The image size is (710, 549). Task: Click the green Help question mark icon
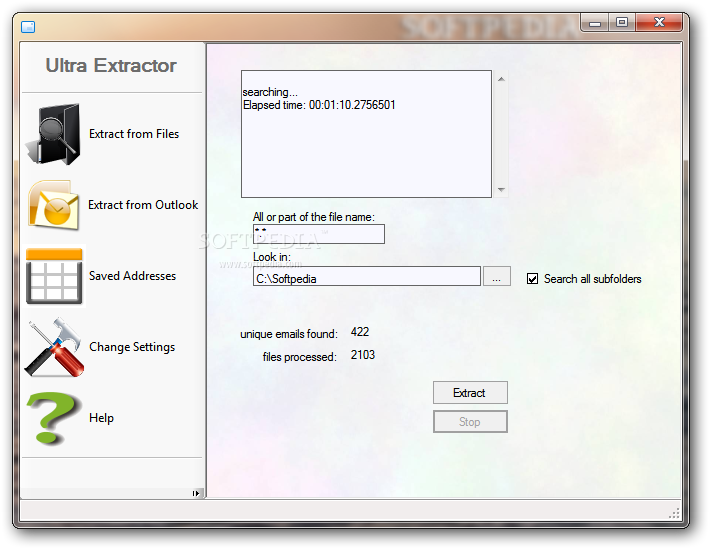53,418
